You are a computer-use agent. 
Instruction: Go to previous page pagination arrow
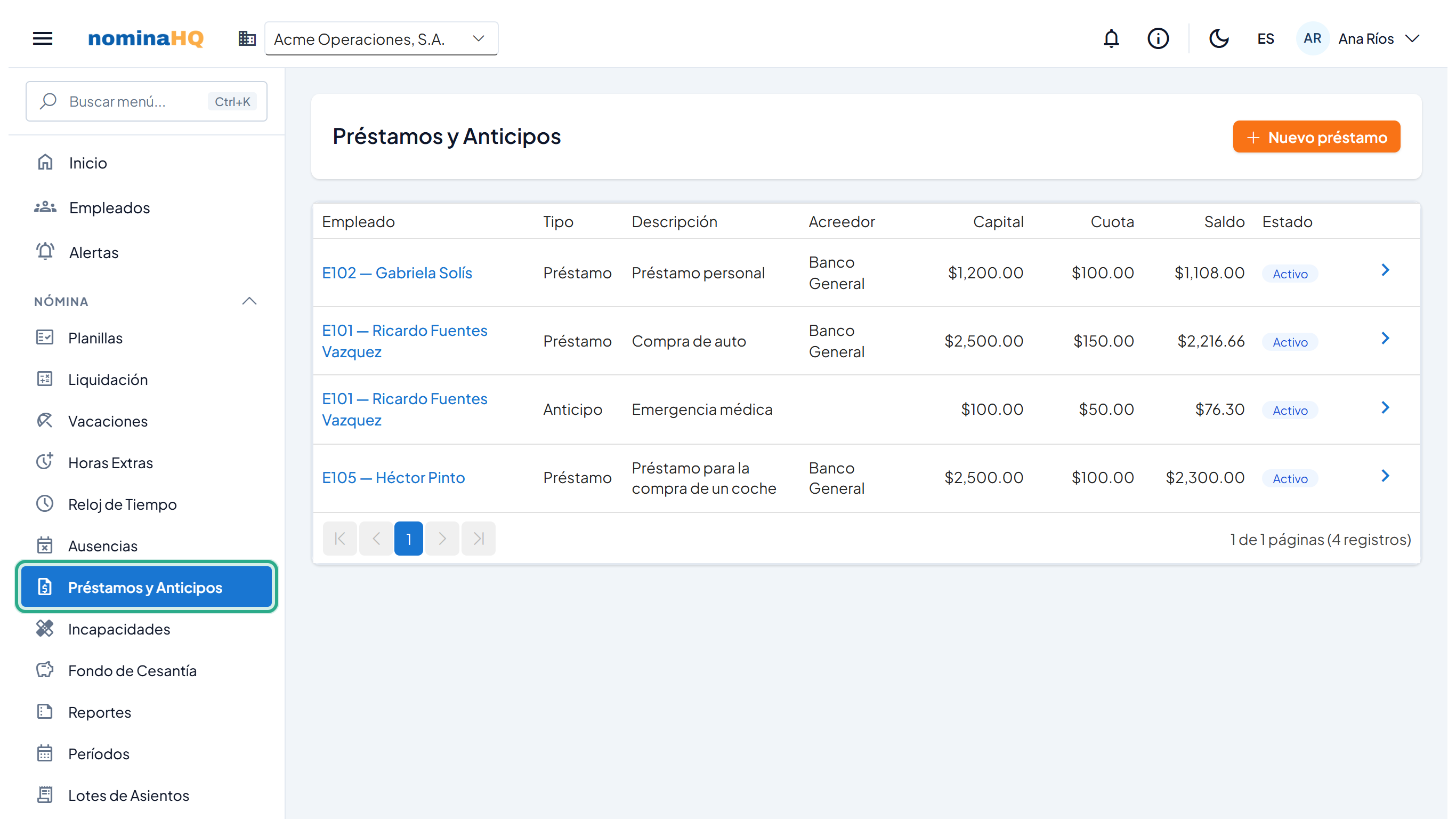click(x=376, y=539)
